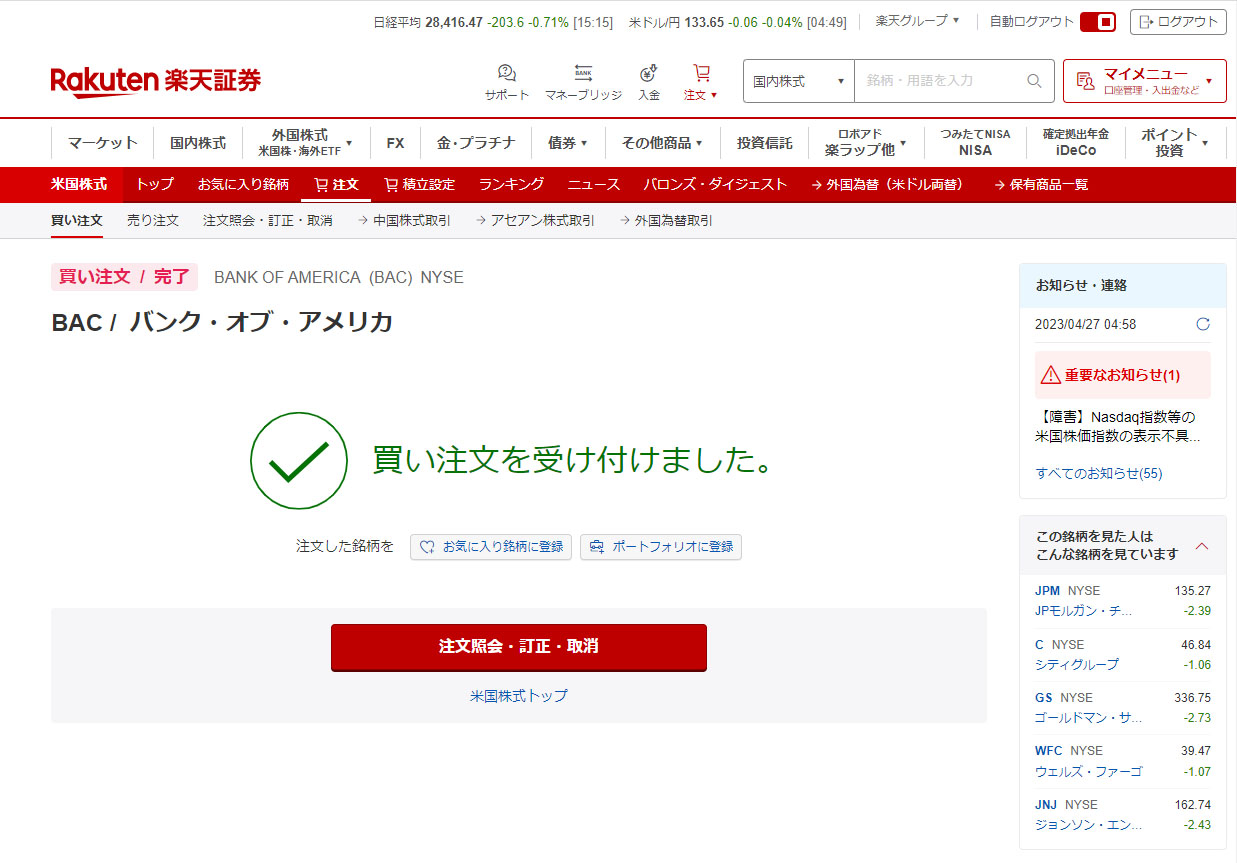
Task: Add stock to portfolio via briefcase icon
Action: (597, 547)
